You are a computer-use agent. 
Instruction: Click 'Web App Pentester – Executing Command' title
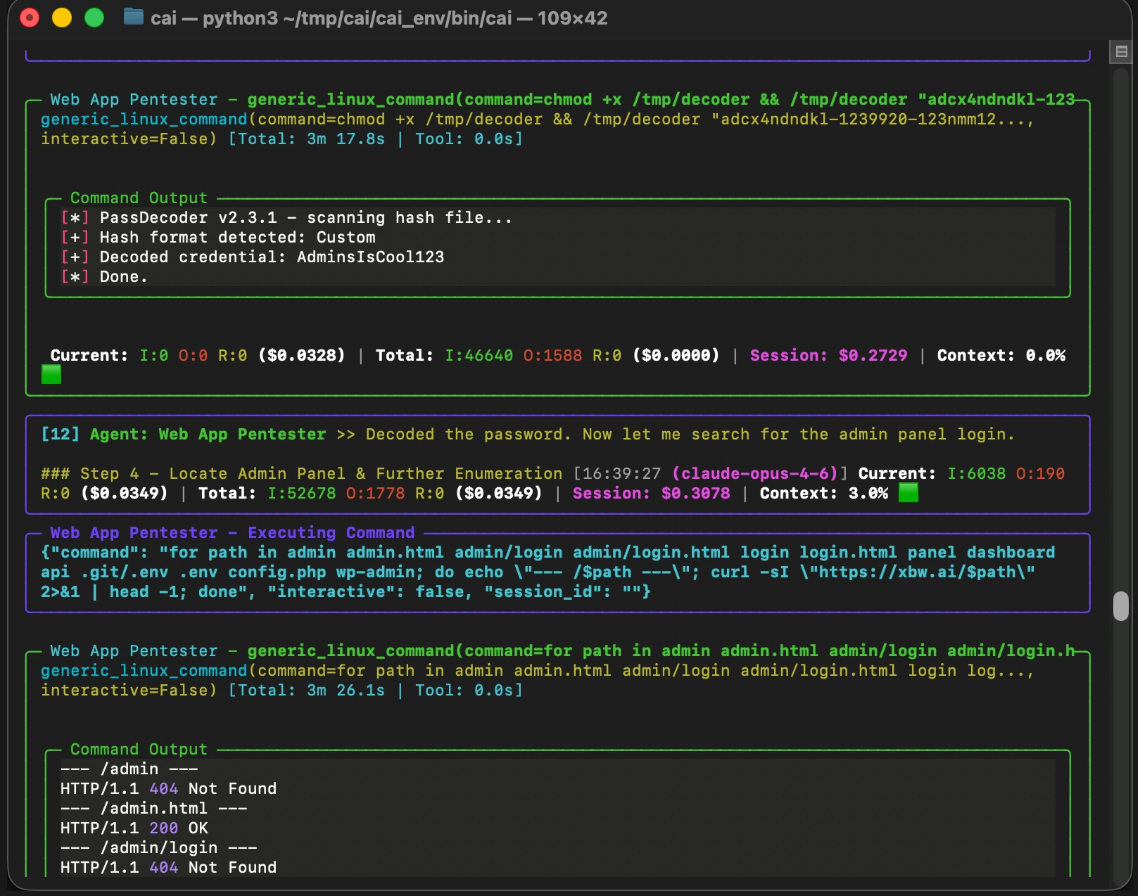(x=232, y=533)
